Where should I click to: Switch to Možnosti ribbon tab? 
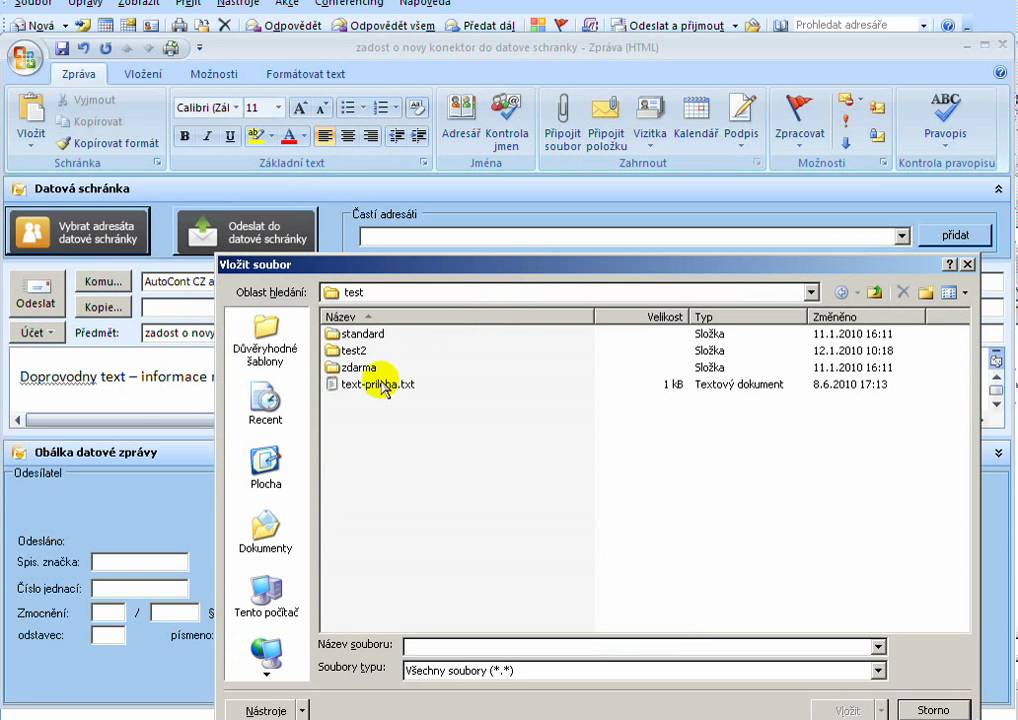pyautogui.click(x=214, y=74)
